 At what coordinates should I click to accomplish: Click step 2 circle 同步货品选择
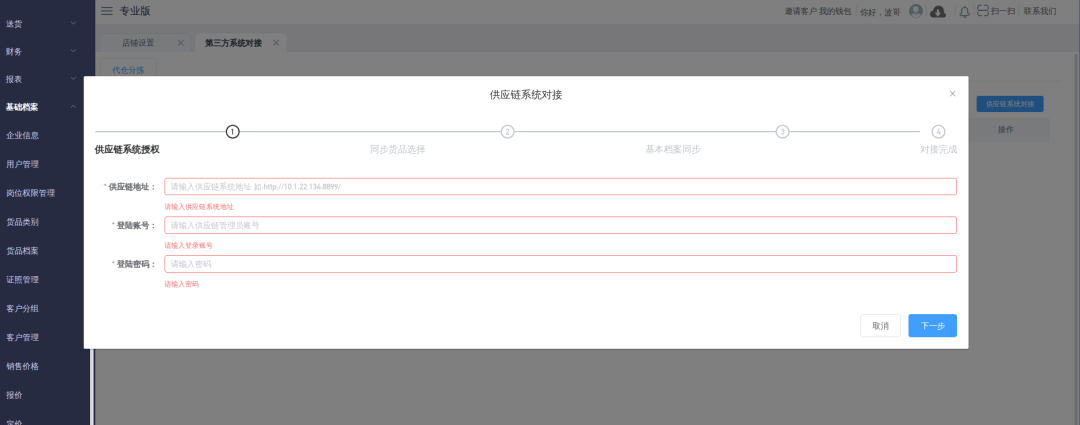508,132
